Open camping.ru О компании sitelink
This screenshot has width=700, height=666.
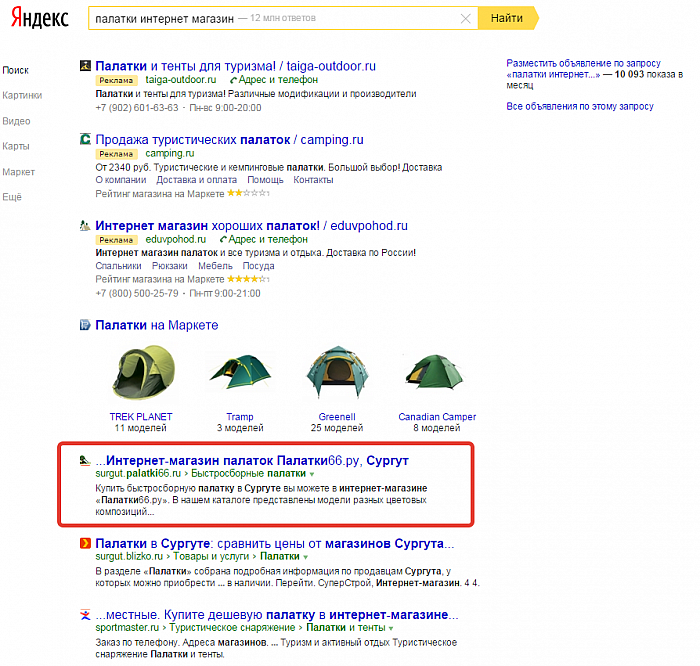[121, 180]
